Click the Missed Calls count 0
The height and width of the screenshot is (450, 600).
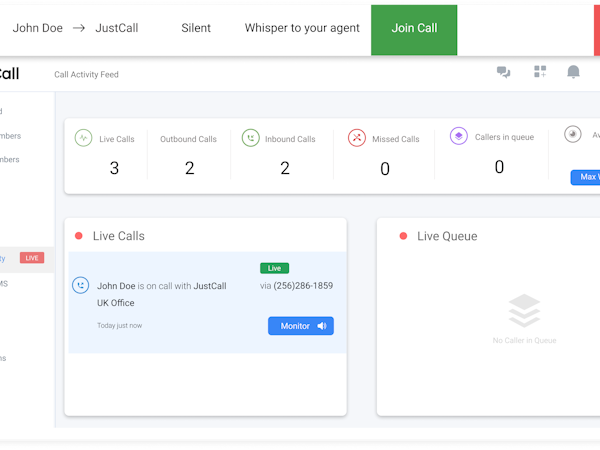tap(385, 169)
